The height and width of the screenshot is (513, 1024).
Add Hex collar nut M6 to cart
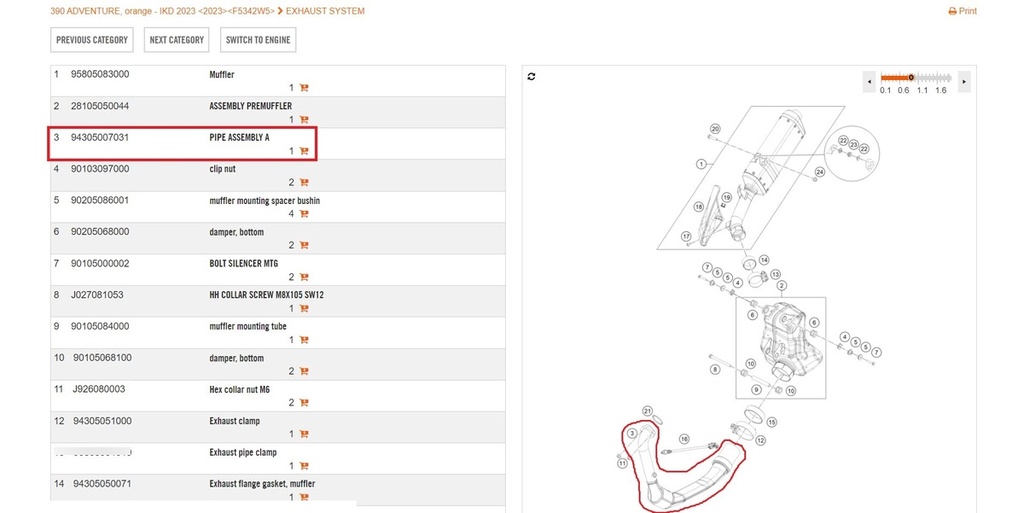coord(304,403)
